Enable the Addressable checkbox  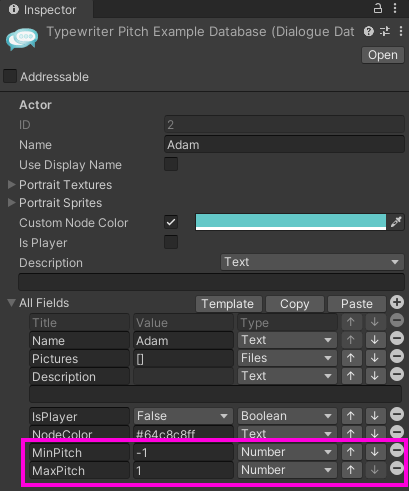[x=10, y=76]
